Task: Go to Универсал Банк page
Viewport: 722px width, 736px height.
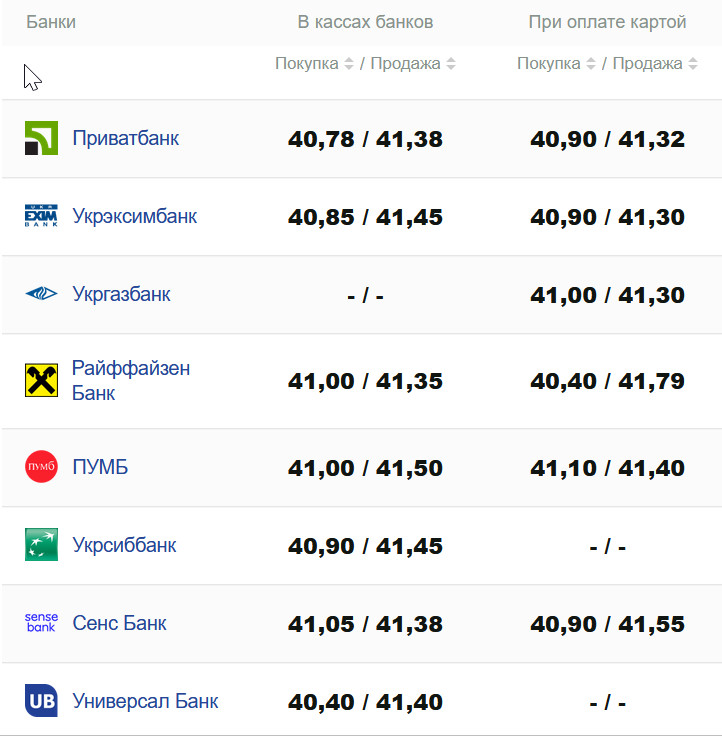Action: pyautogui.click(x=145, y=701)
